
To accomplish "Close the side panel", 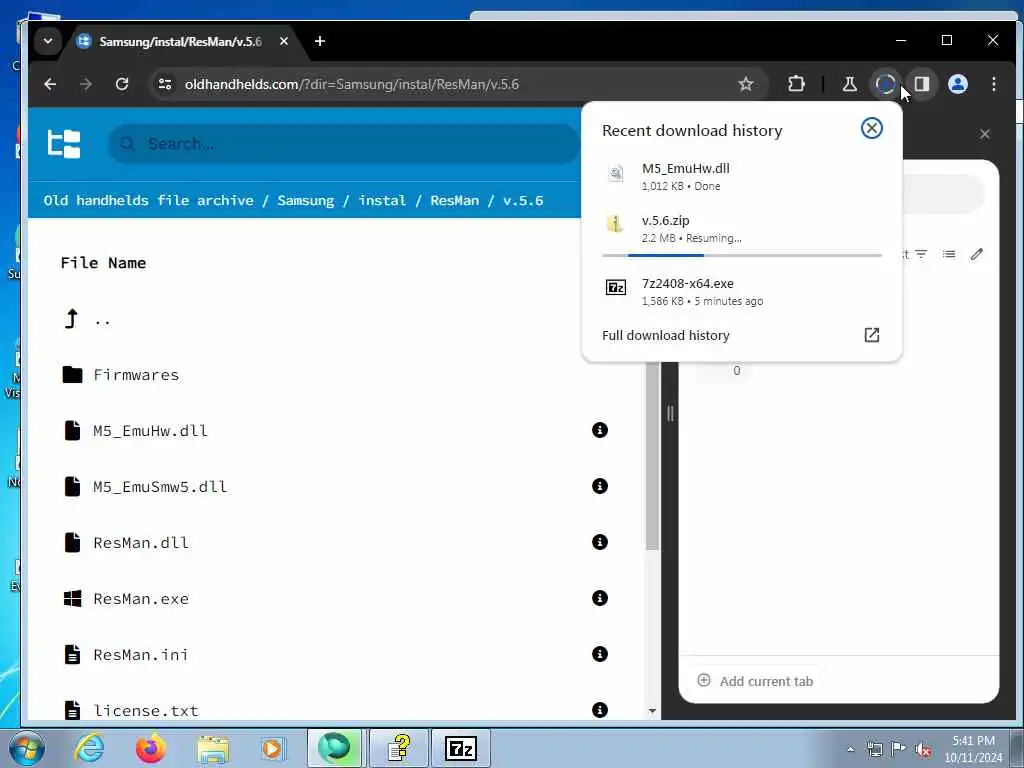I will click(x=985, y=134).
